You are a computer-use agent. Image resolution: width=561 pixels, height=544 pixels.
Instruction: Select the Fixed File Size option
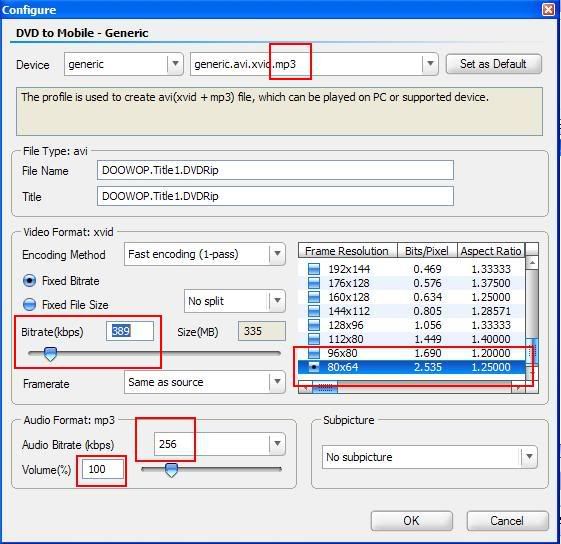[x=29, y=305]
